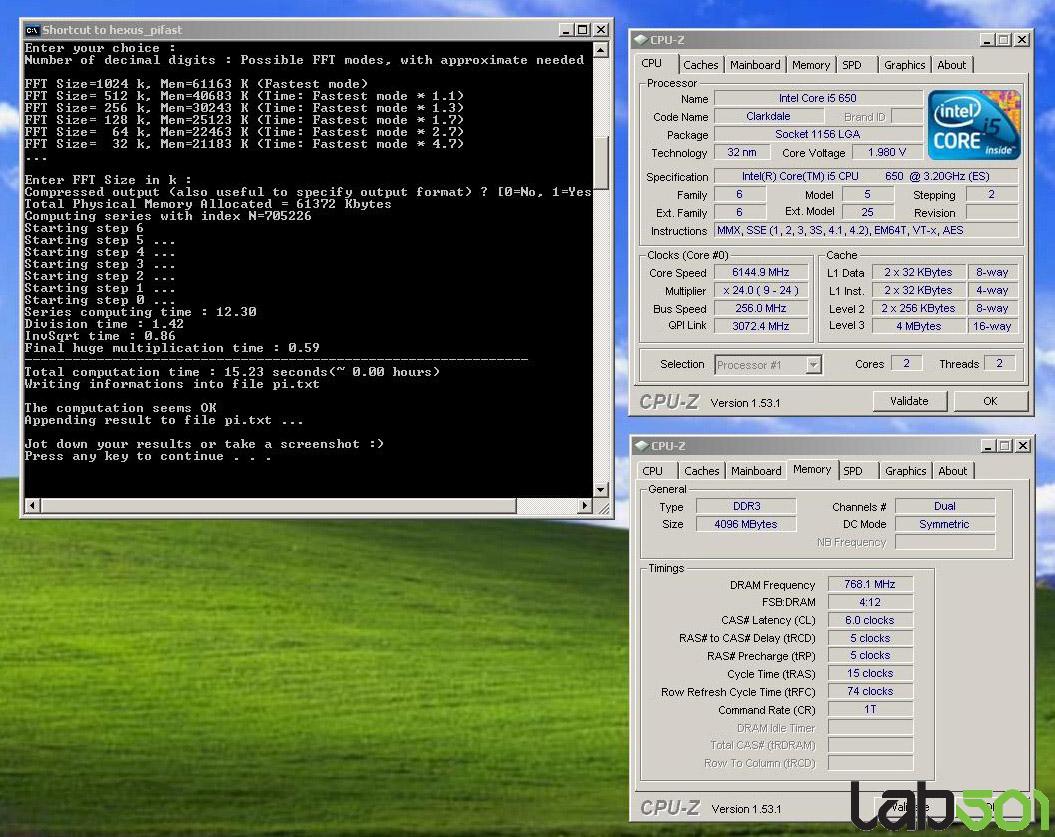
Task: Select Caches tab in bottom CPU-Z window
Action: [x=702, y=471]
